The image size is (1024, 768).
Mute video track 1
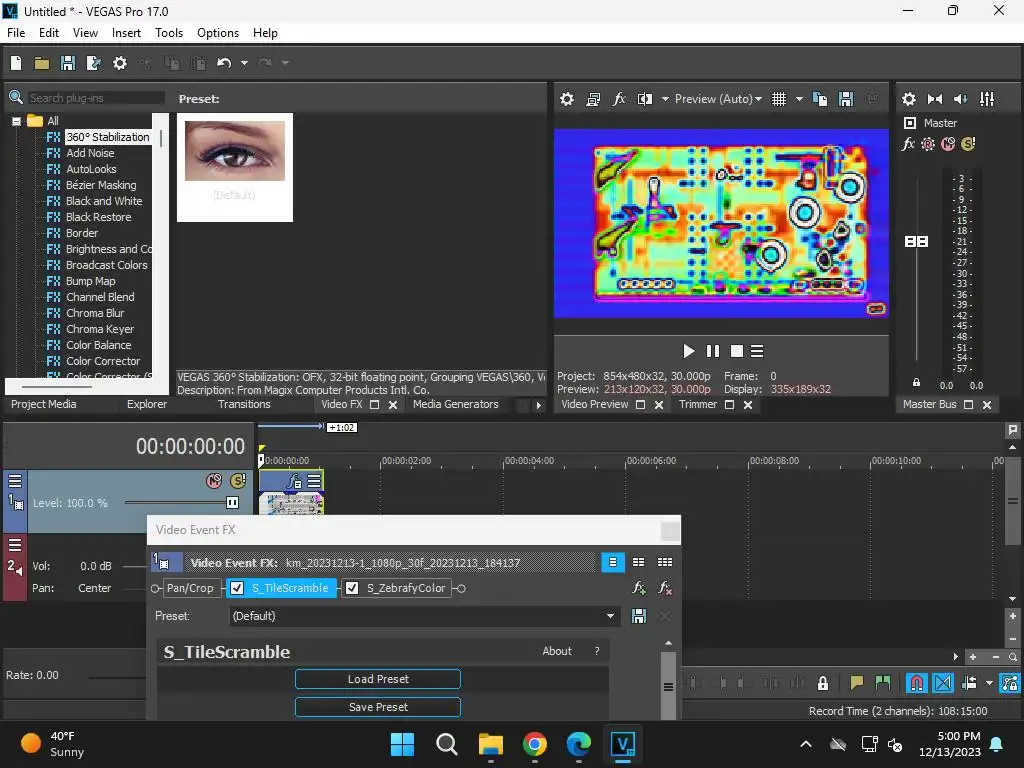[214, 481]
